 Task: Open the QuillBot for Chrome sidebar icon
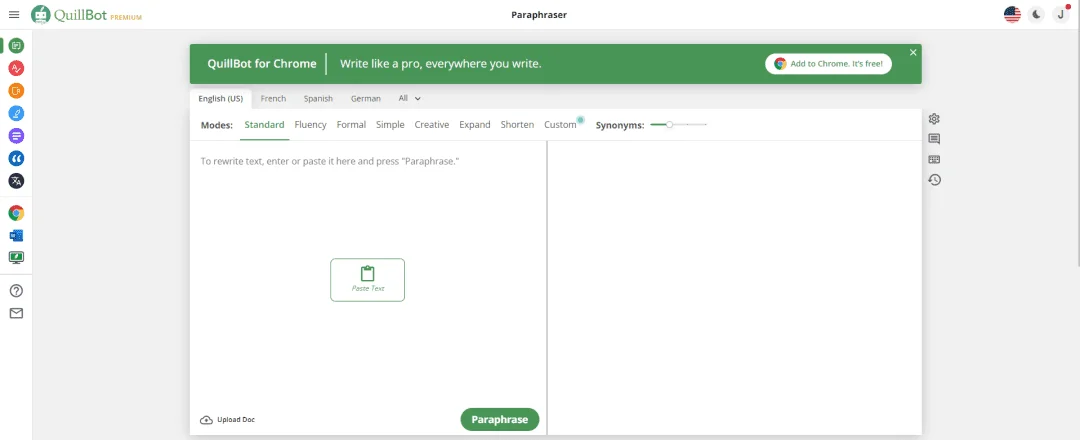pyautogui.click(x=16, y=213)
